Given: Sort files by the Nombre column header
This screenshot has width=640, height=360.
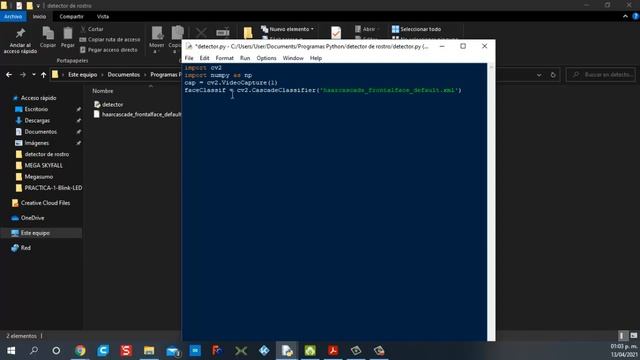Looking at the screenshot, I should click(102, 91).
